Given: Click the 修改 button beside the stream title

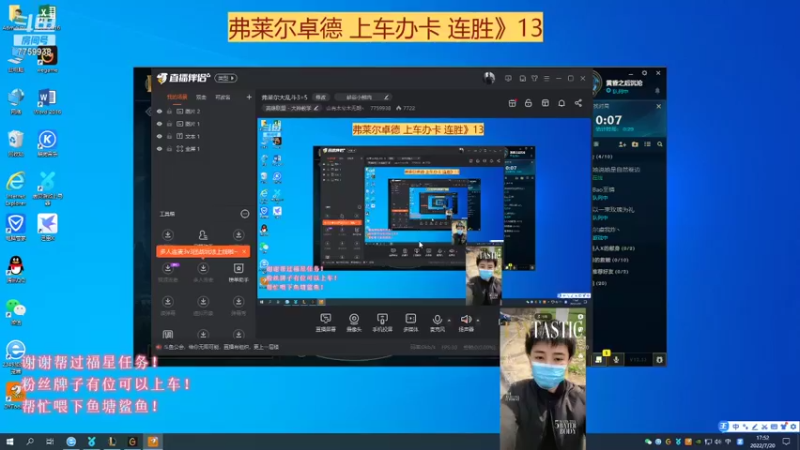Looking at the screenshot, I should [x=320, y=97].
